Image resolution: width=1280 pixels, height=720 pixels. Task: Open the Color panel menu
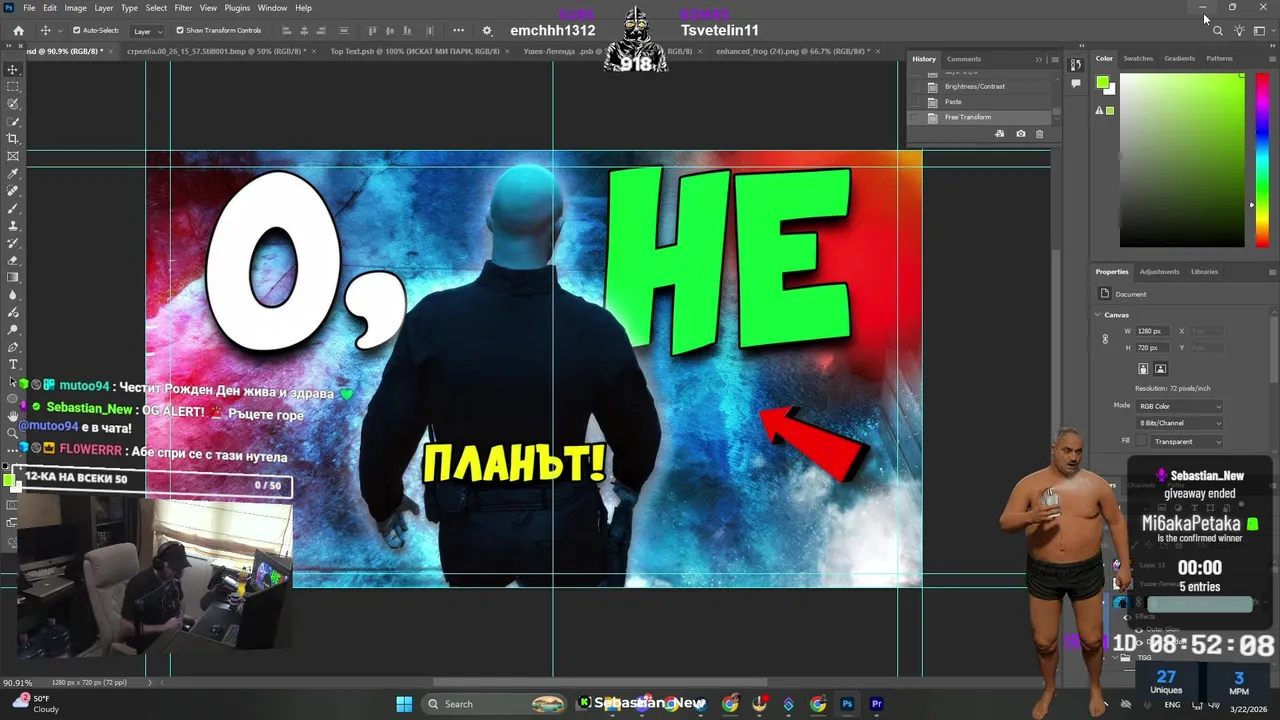1272,59
